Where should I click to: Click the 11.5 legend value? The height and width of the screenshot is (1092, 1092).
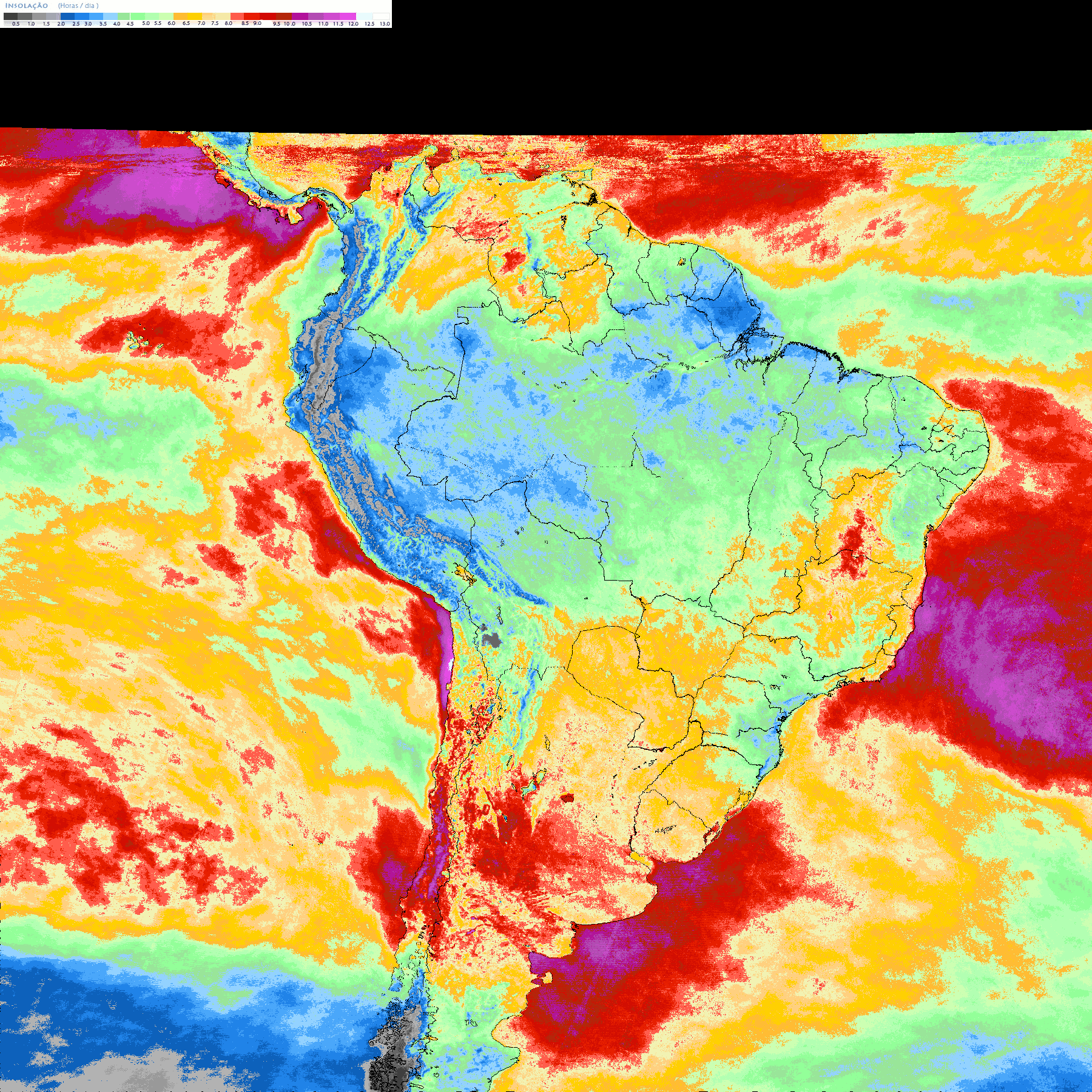pyautogui.click(x=338, y=24)
